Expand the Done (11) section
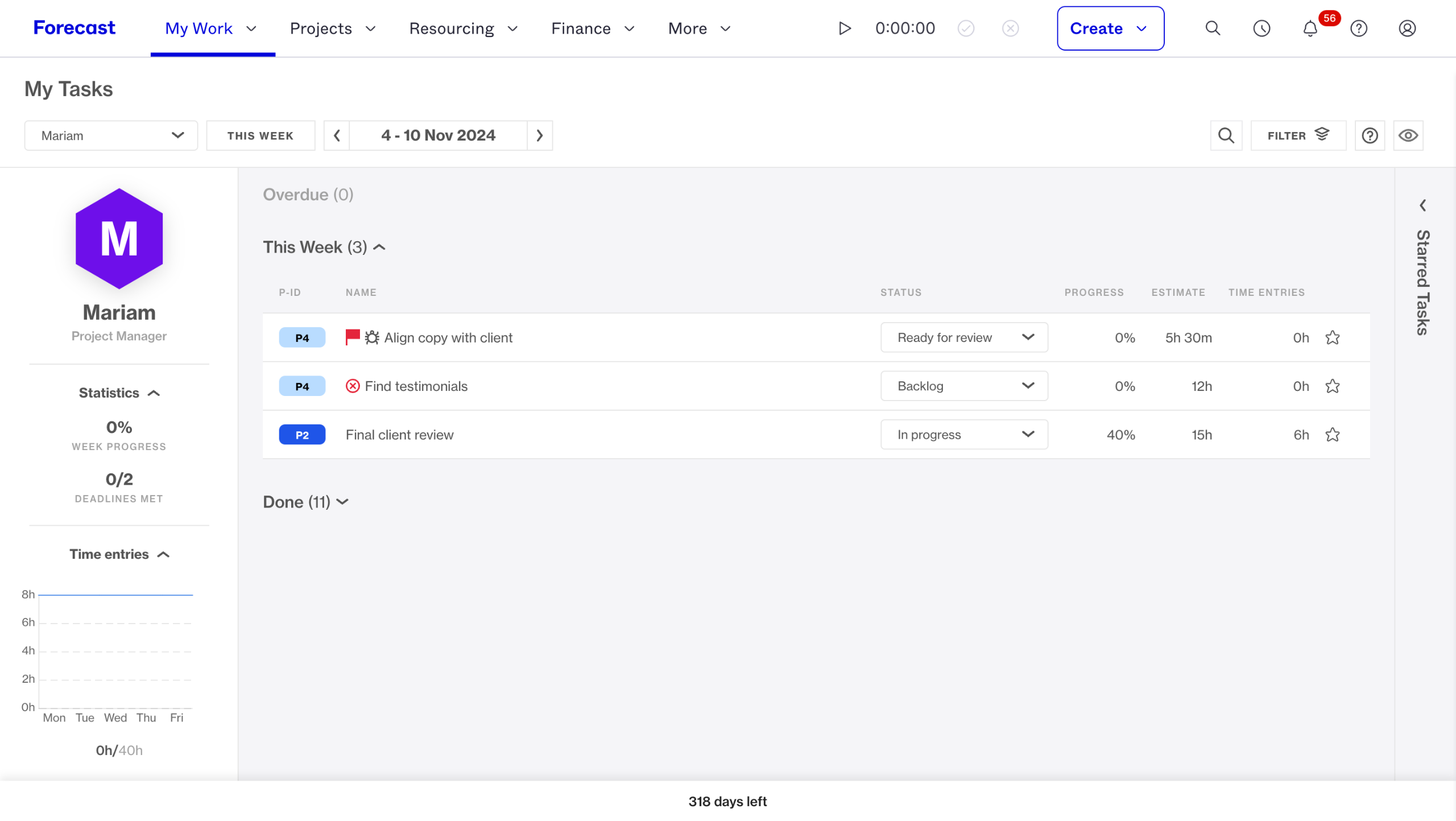 (306, 502)
